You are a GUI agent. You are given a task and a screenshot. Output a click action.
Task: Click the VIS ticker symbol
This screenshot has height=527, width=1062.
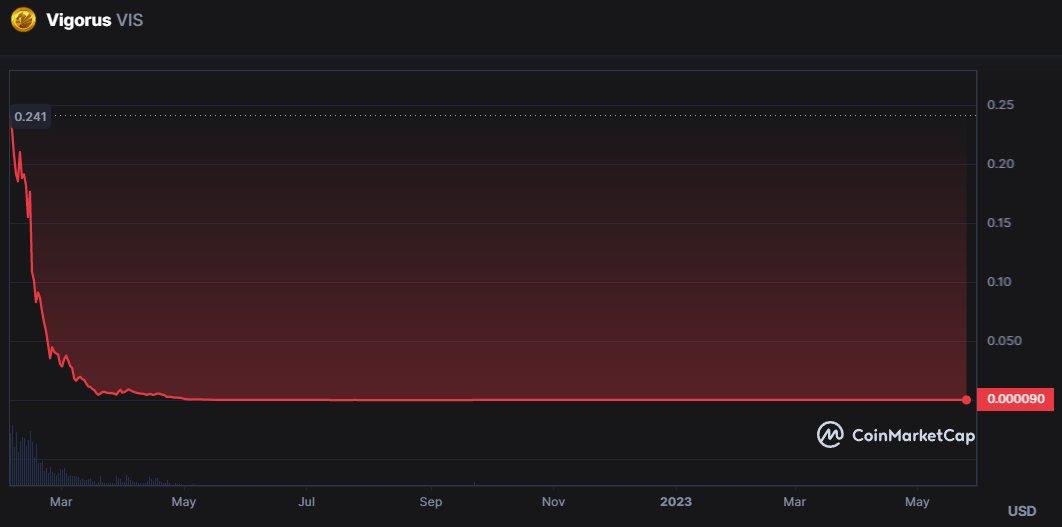pyautogui.click(x=130, y=20)
